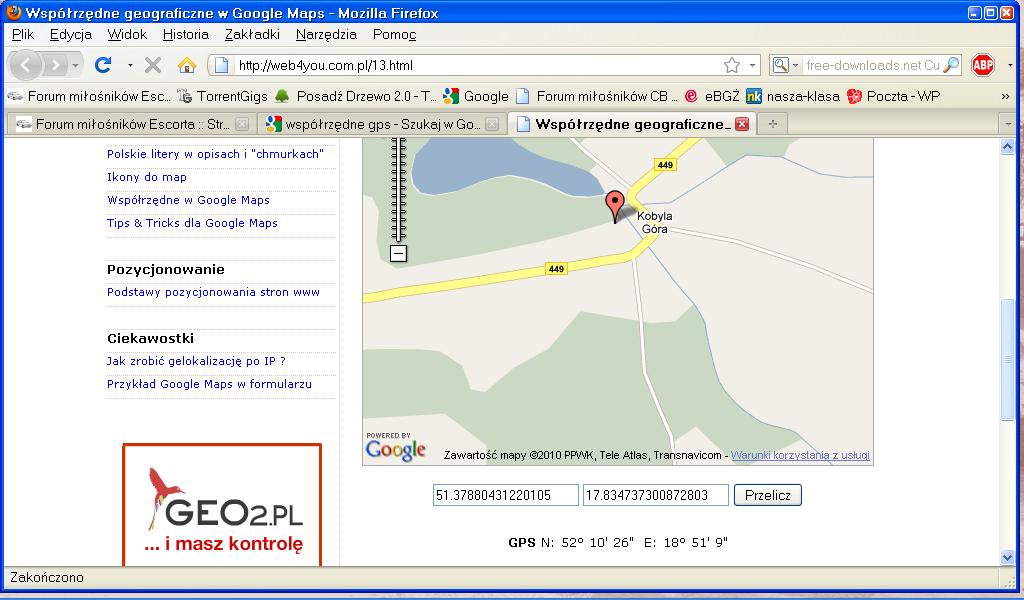
Task: Show more bookmarks toolbar chevron
Action: [x=1005, y=97]
